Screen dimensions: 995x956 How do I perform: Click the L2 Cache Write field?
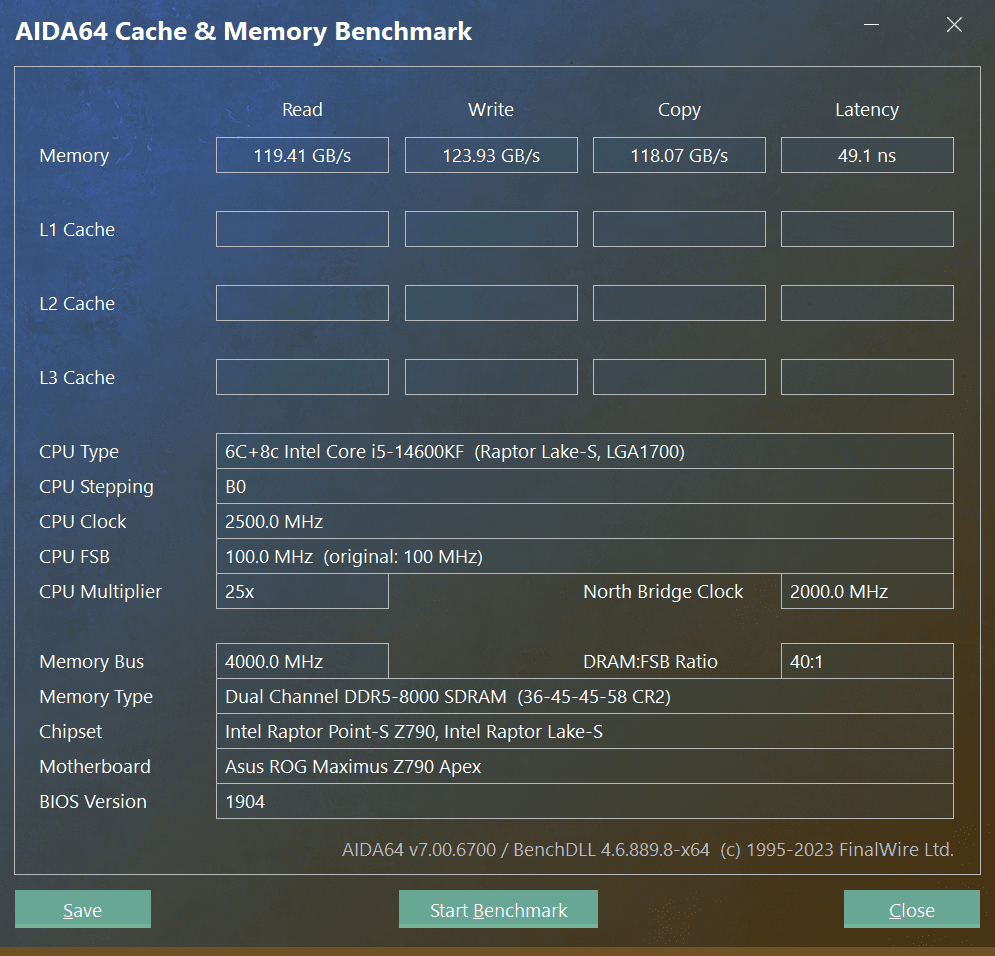pyautogui.click(x=491, y=303)
